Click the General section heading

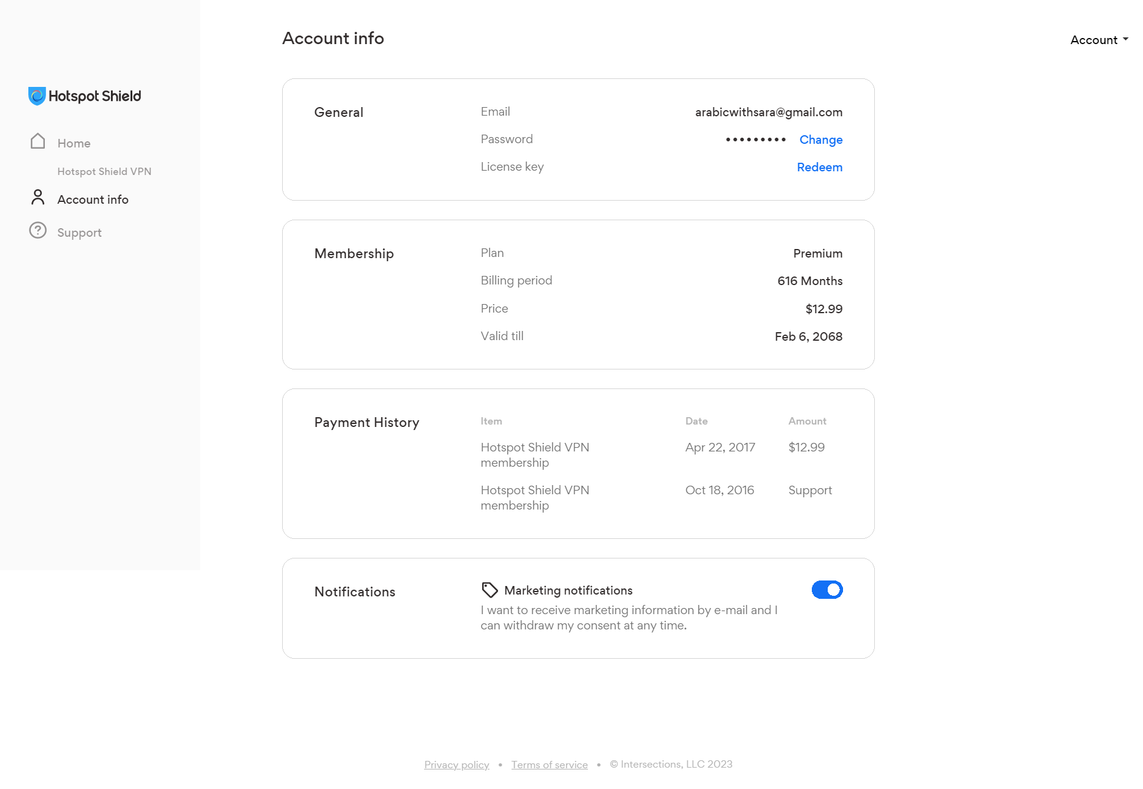coord(338,112)
